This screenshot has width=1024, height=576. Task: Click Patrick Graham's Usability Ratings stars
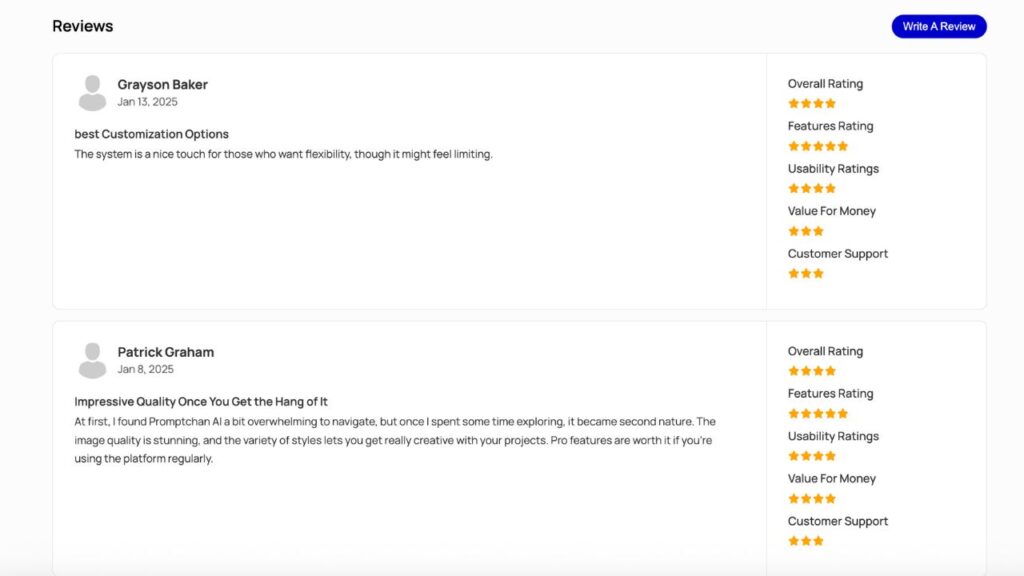tap(811, 456)
